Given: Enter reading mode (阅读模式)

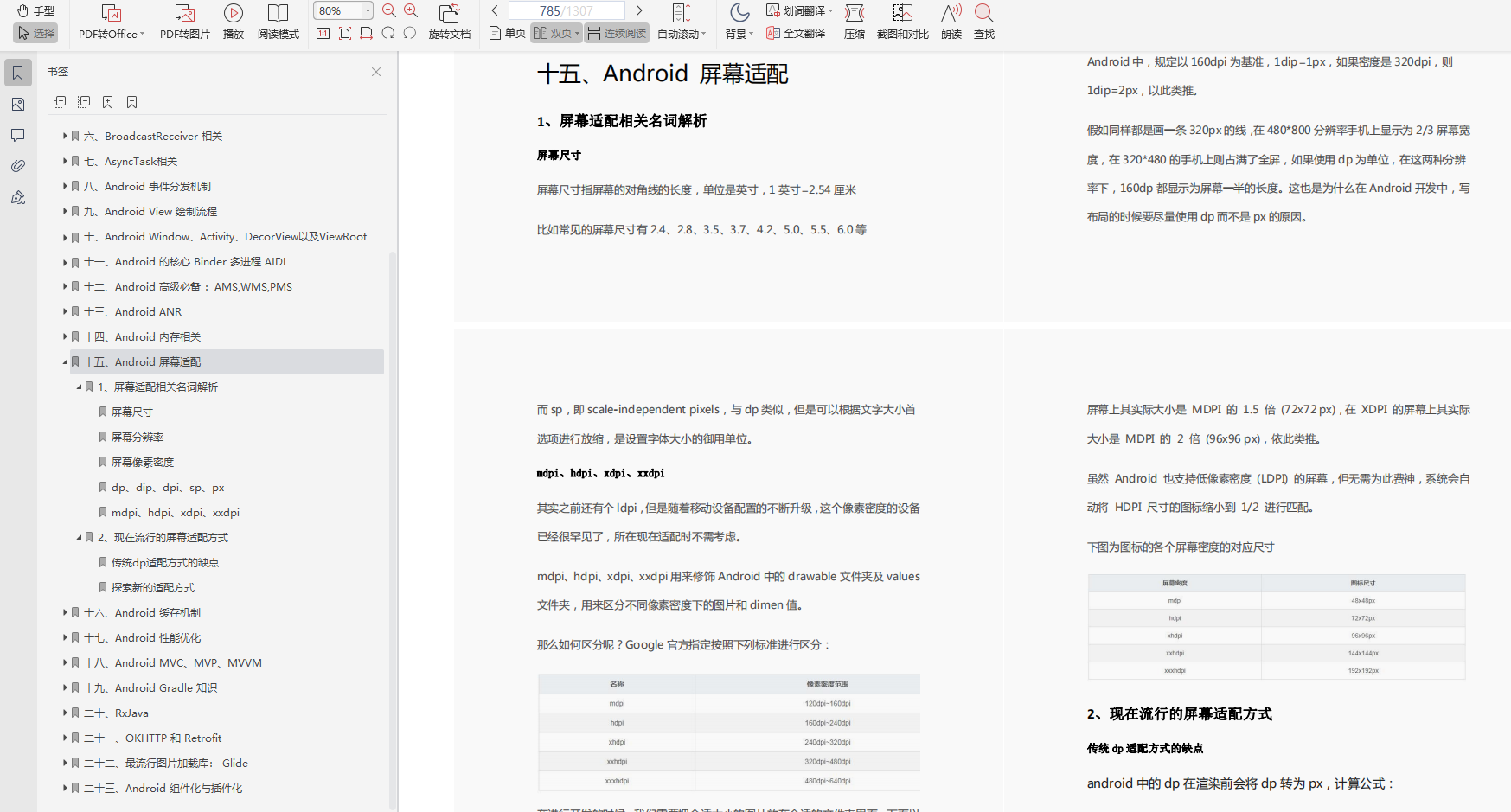Looking at the screenshot, I should click(279, 22).
